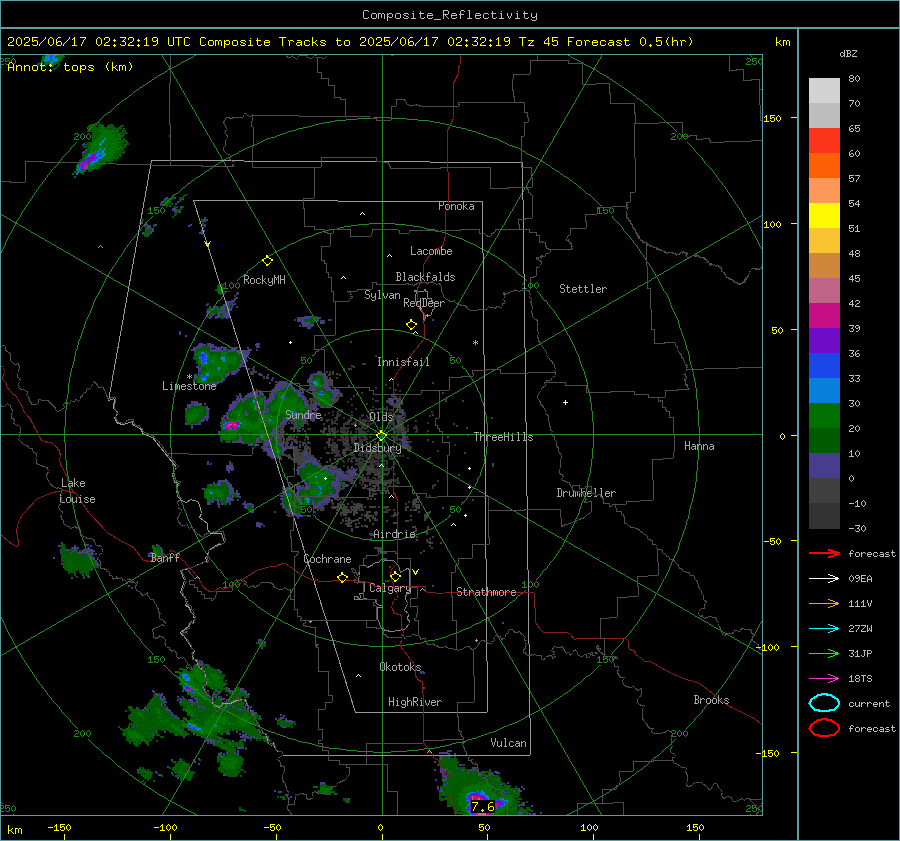This screenshot has height=841, width=900.
Task: Click the purple swatch in dBZ scale
Action: tap(824, 340)
